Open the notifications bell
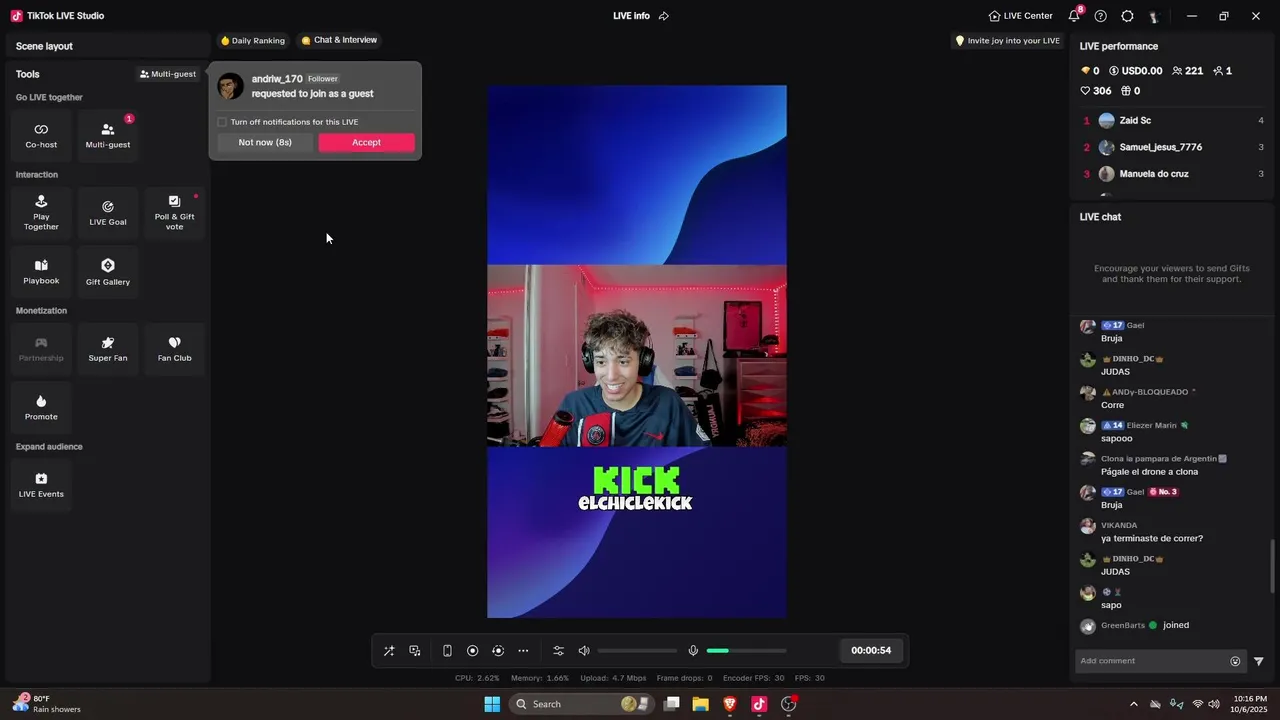 click(1074, 16)
